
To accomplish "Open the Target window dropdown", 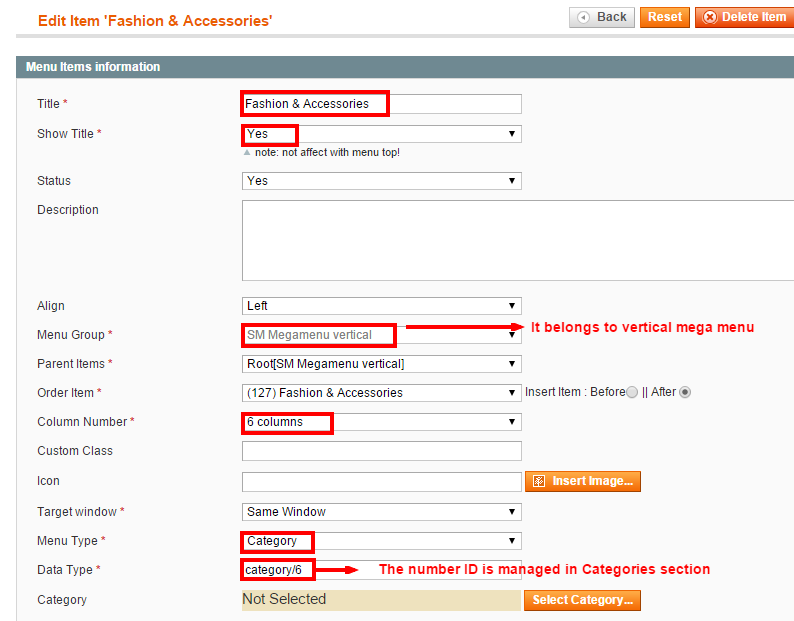I will pos(381,512).
